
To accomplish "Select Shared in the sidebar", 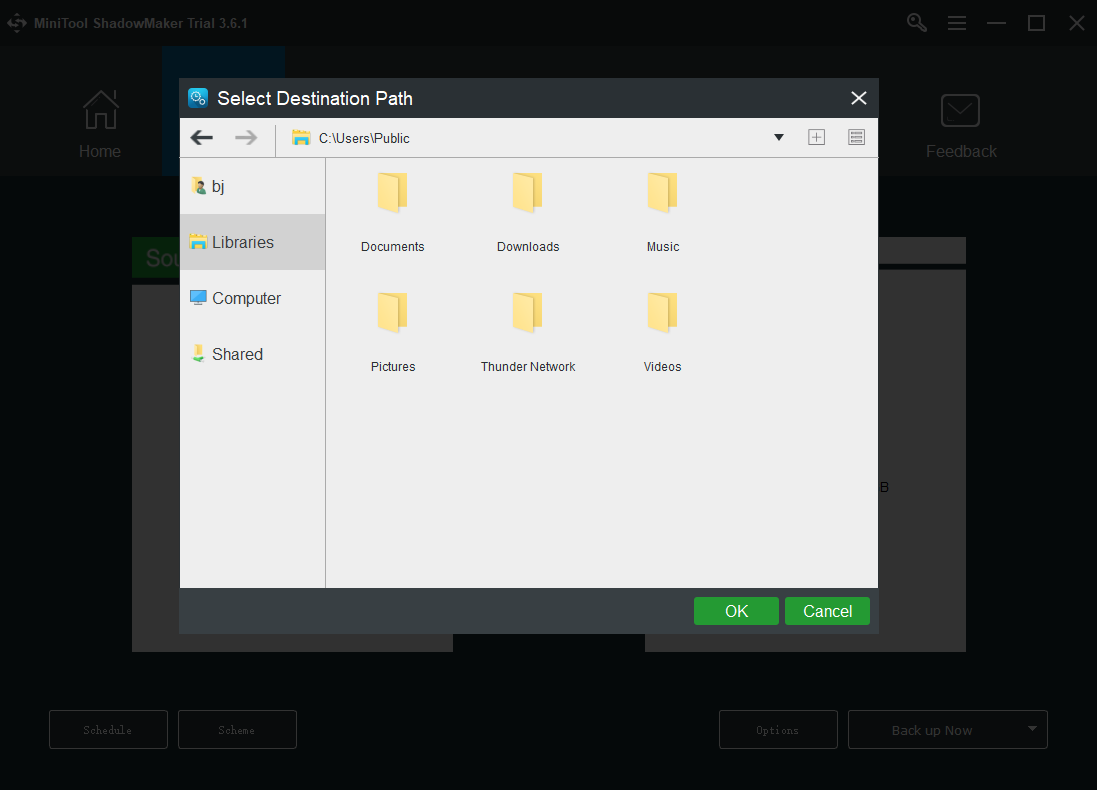I will [237, 354].
